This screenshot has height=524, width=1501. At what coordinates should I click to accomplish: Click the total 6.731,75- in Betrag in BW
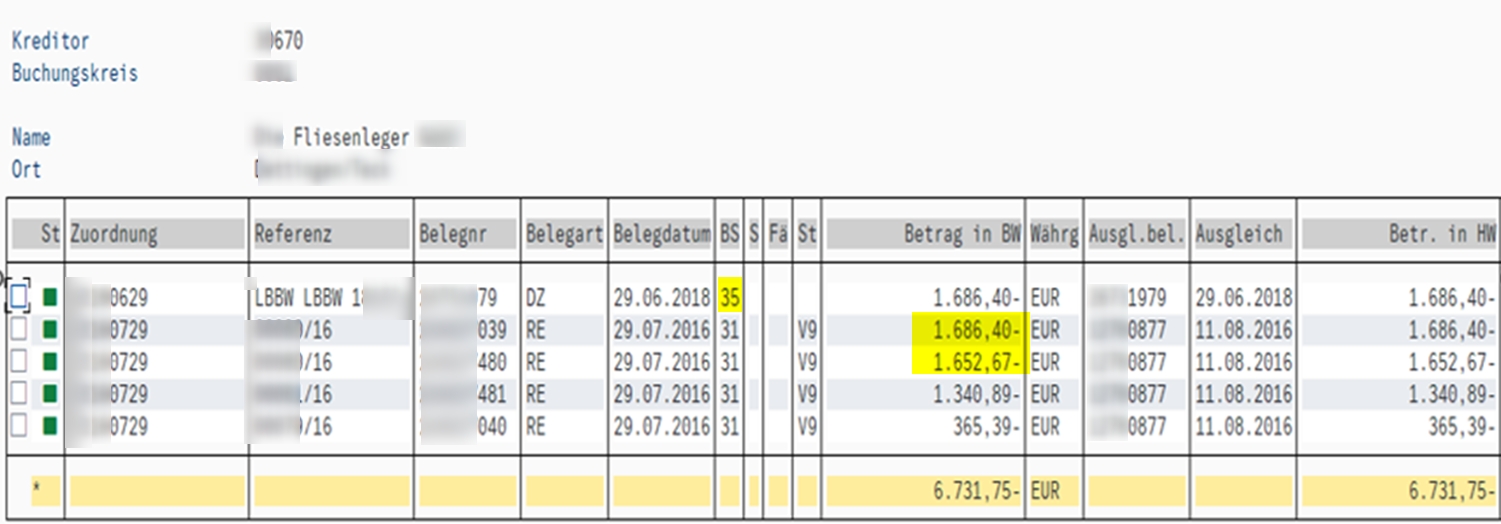click(969, 491)
